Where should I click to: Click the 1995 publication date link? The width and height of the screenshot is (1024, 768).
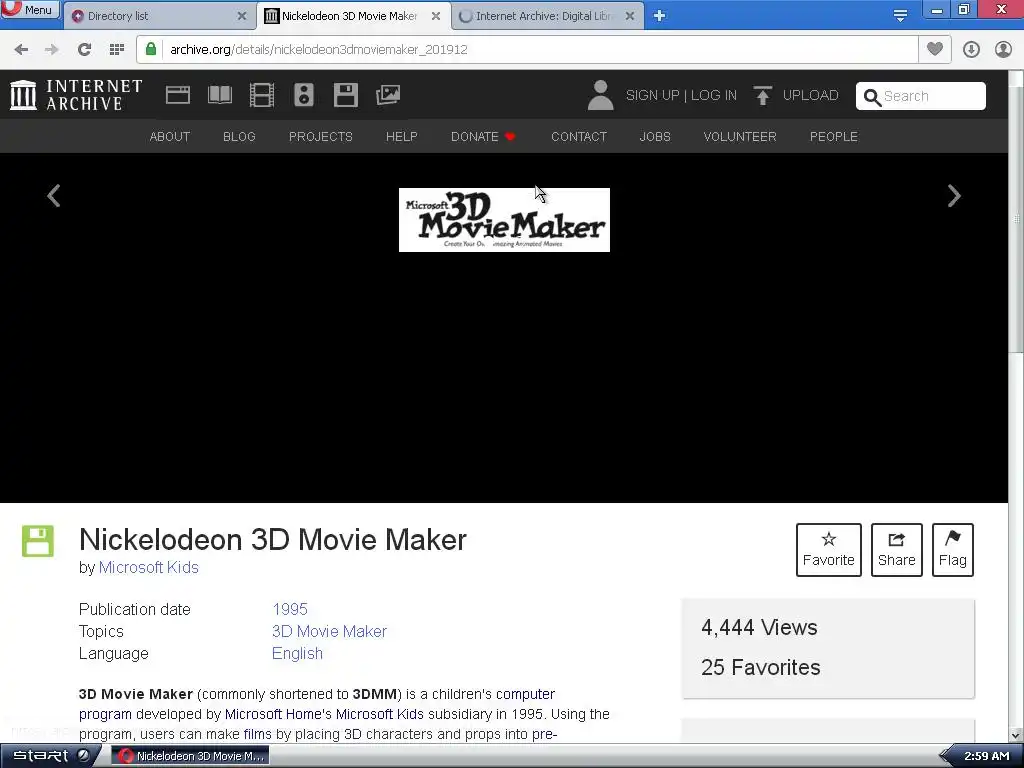coord(290,609)
